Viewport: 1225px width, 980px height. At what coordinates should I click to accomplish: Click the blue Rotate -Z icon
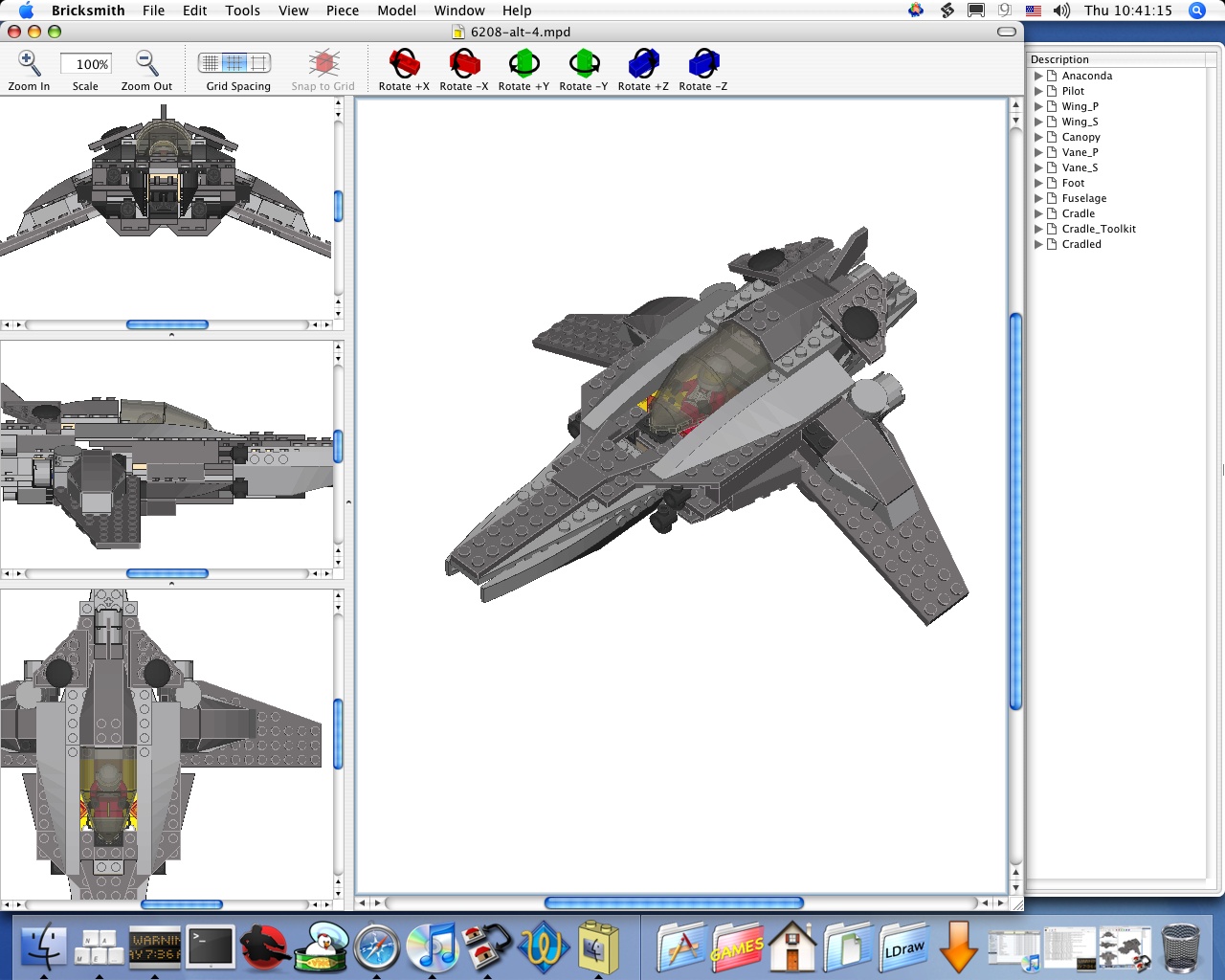[x=703, y=64]
